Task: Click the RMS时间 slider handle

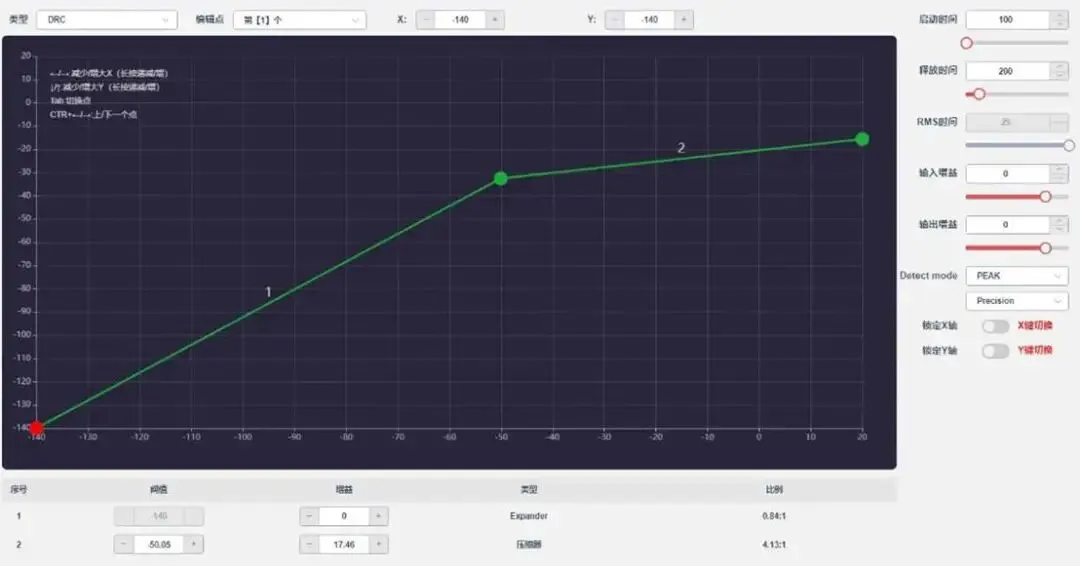Action: (1068, 145)
